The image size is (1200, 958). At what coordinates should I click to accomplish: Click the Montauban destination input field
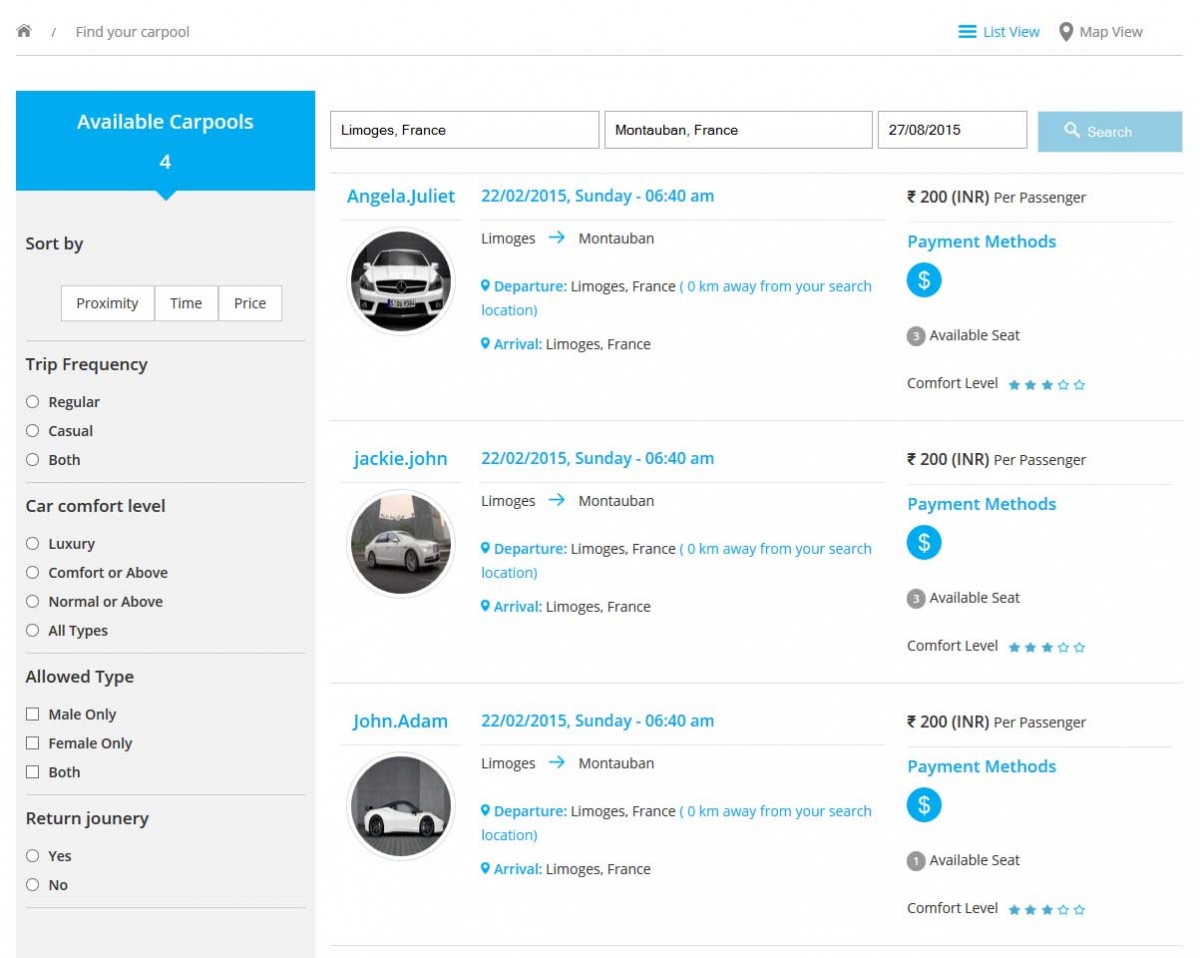(x=737, y=130)
